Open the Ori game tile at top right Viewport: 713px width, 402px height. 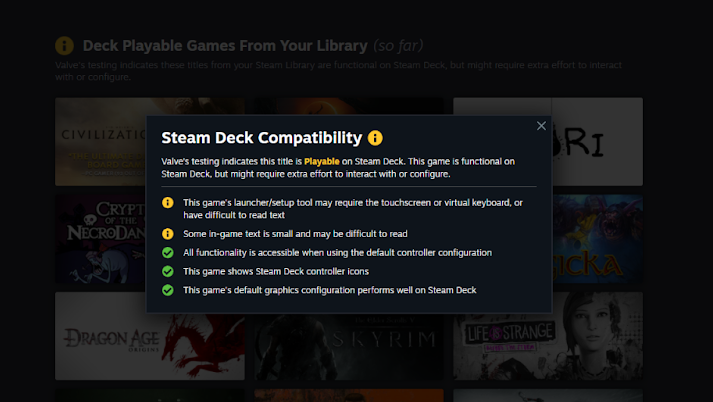coord(598,141)
